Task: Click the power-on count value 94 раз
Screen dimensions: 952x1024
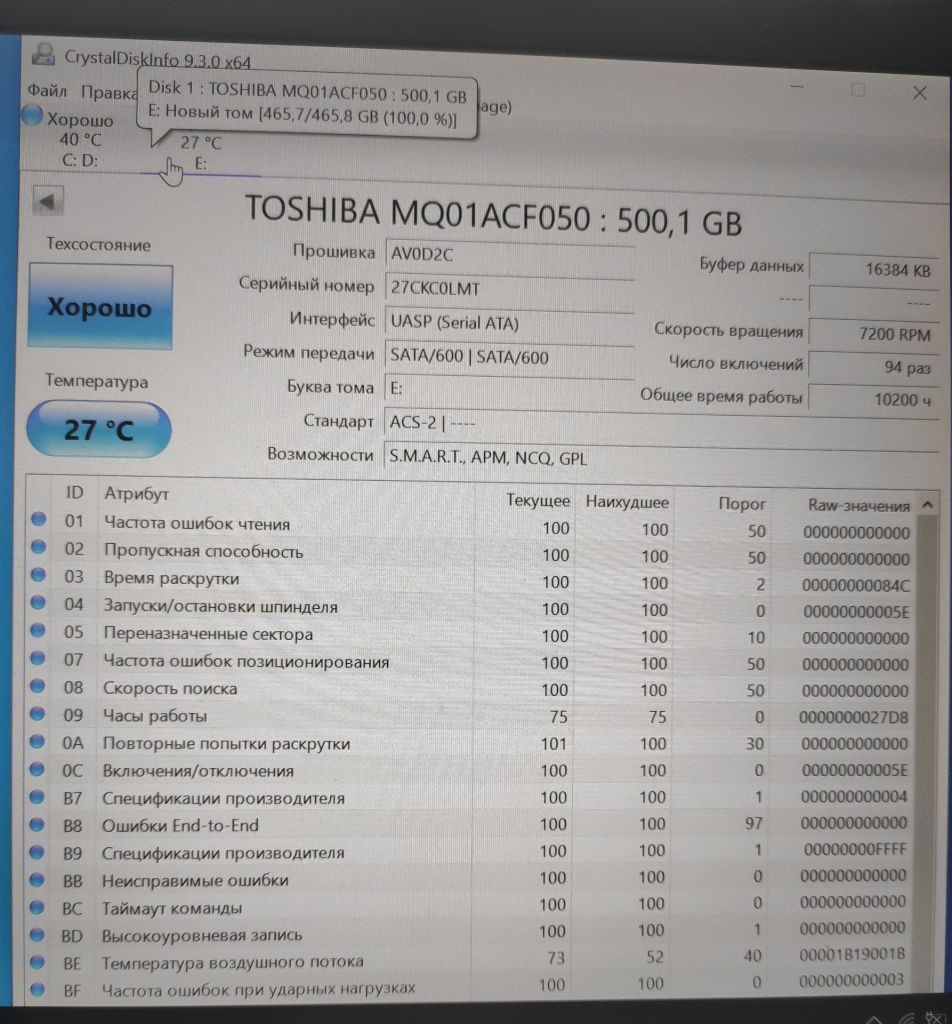Action: point(874,367)
